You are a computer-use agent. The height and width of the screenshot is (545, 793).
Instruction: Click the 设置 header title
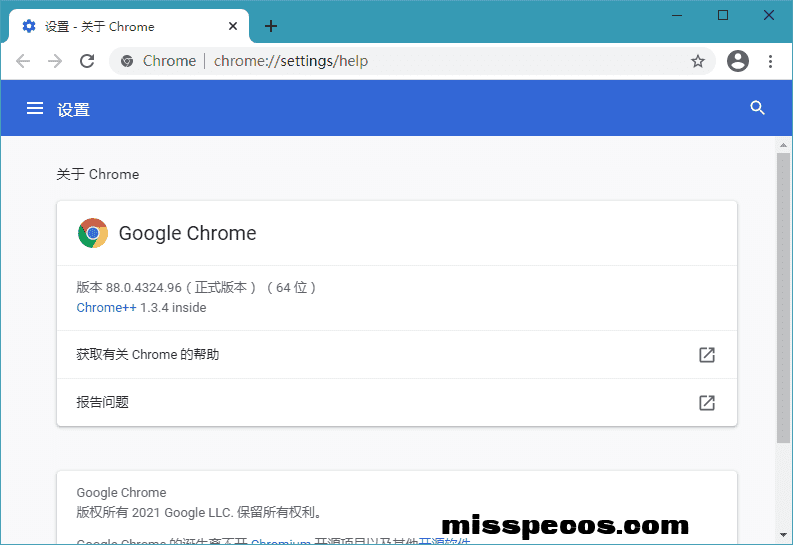[73, 109]
